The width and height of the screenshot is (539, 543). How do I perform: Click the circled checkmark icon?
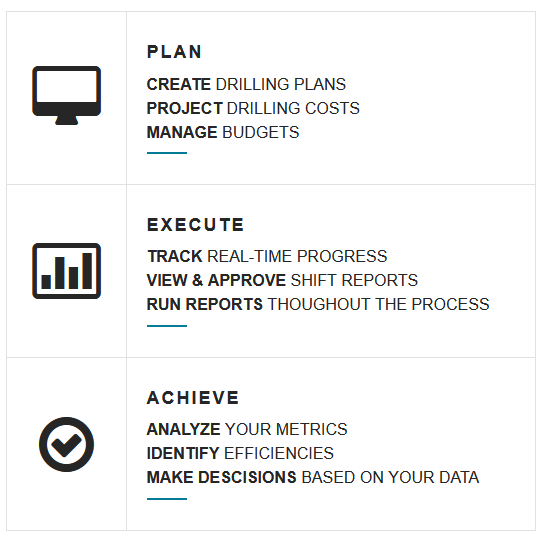[x=67, y=444]
